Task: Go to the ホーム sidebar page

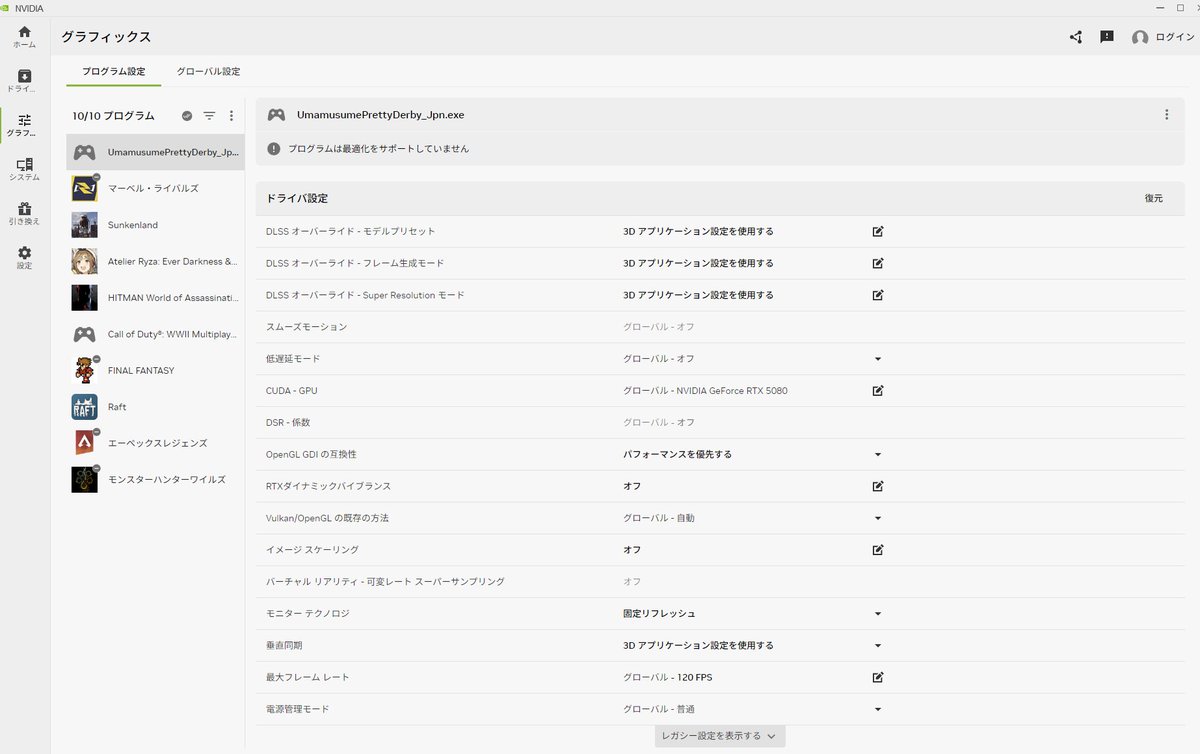Action: [24, 37]
